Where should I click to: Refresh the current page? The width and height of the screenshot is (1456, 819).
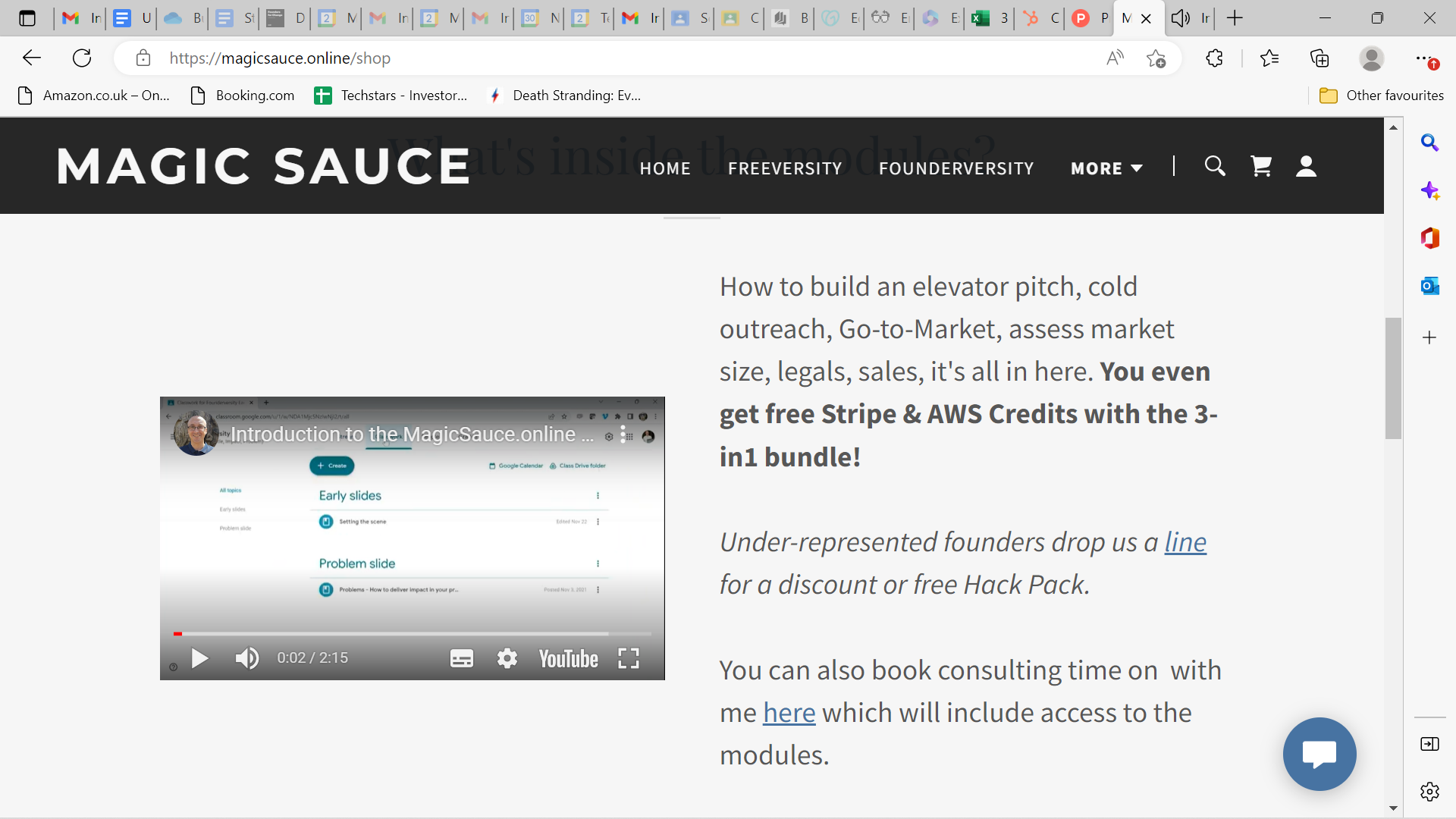tap(82, 58)
